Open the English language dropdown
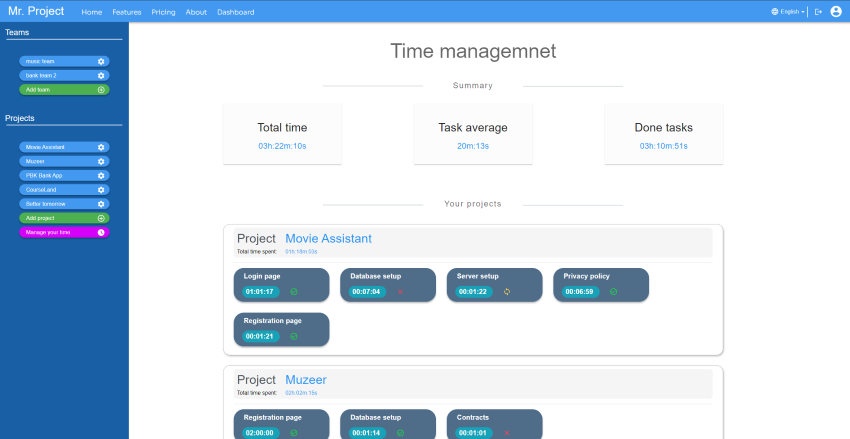This screenshot has width=850, height=439. coord(789,12)
